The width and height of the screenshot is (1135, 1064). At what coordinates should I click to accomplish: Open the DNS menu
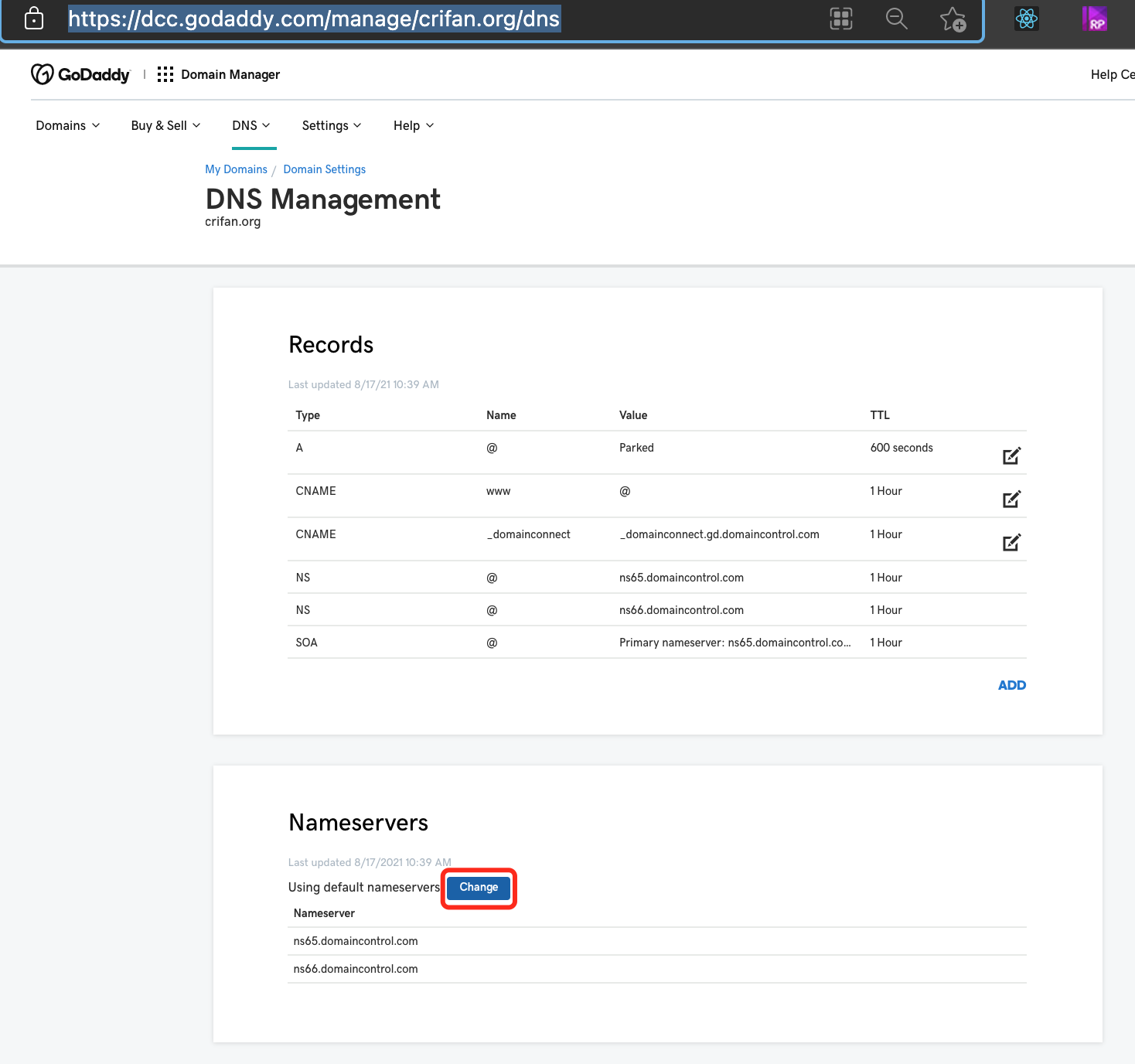(x=251, y=125)
